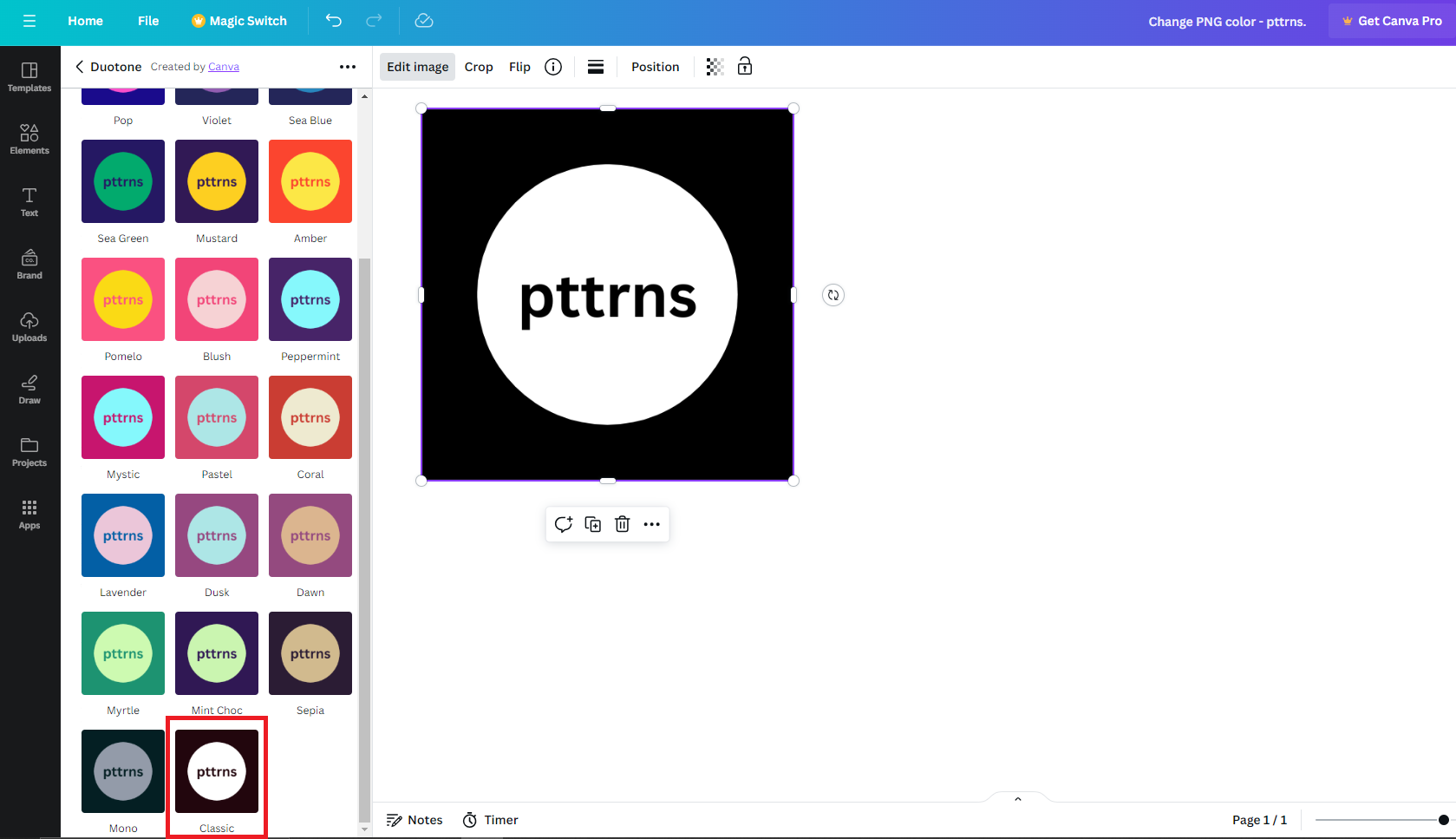Duplicate the image with the copy icon
Screen dimensions: 1456x839
click(x=593, y=524)
